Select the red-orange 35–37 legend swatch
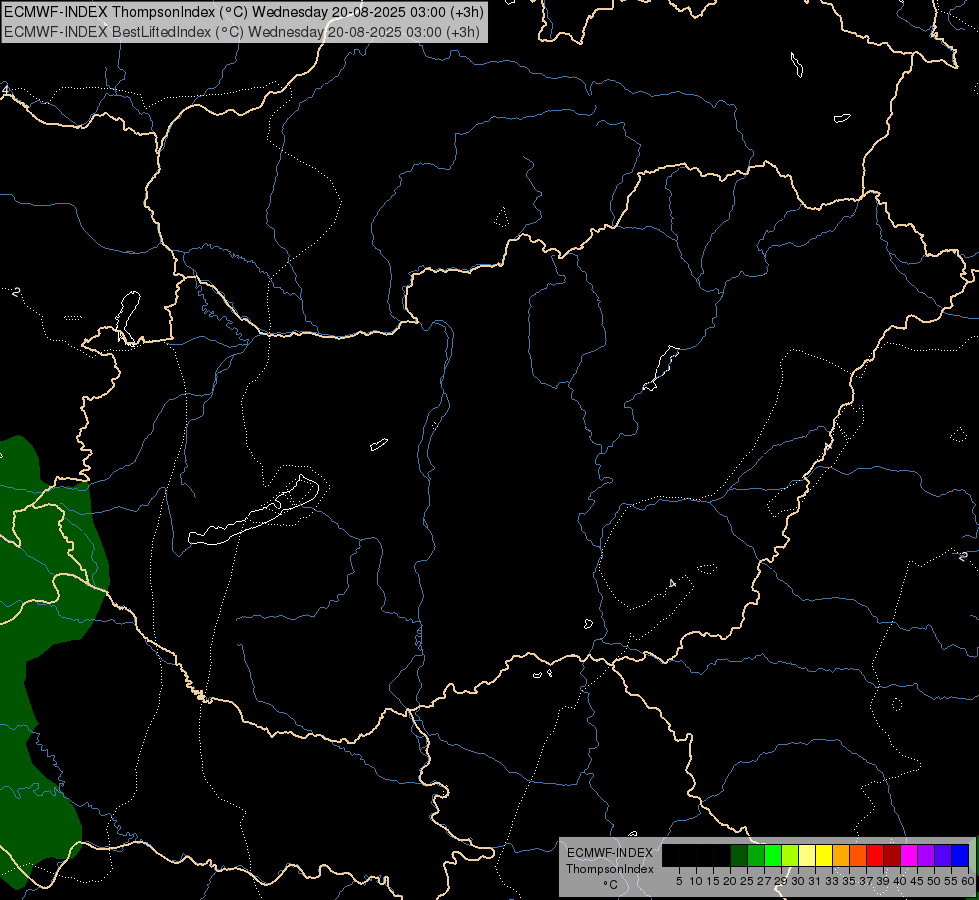The height and width of the screenshot is (900, 979). 858,855
